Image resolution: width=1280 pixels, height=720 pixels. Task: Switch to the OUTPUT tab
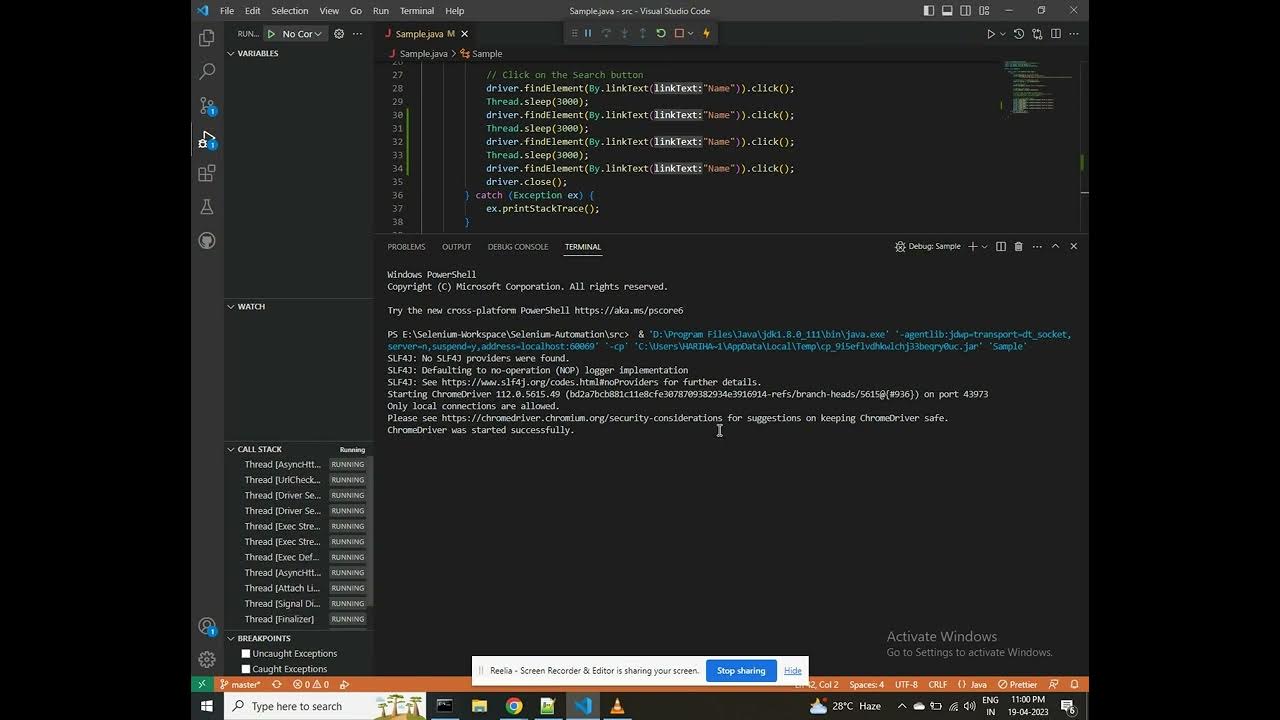pos(456,247)
